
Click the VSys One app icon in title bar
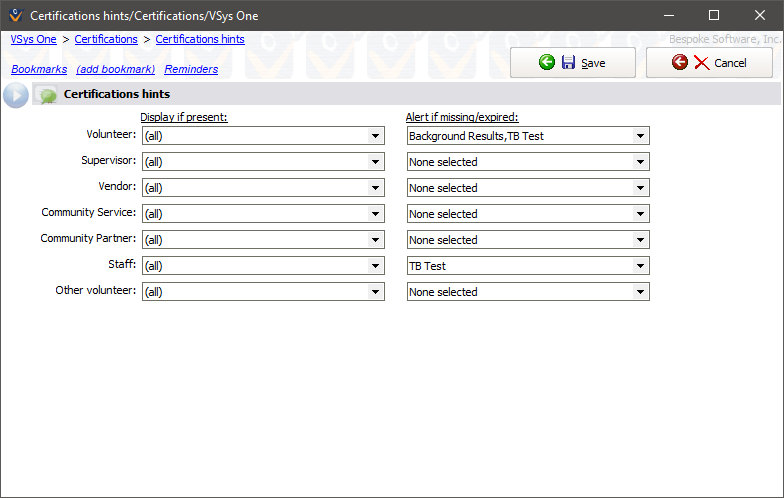[15, 16]
